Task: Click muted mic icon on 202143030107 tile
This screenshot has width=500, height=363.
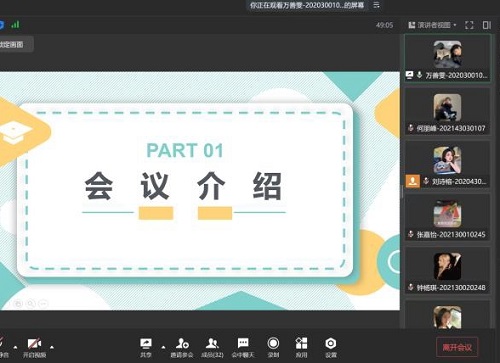Action: (411, 128)
